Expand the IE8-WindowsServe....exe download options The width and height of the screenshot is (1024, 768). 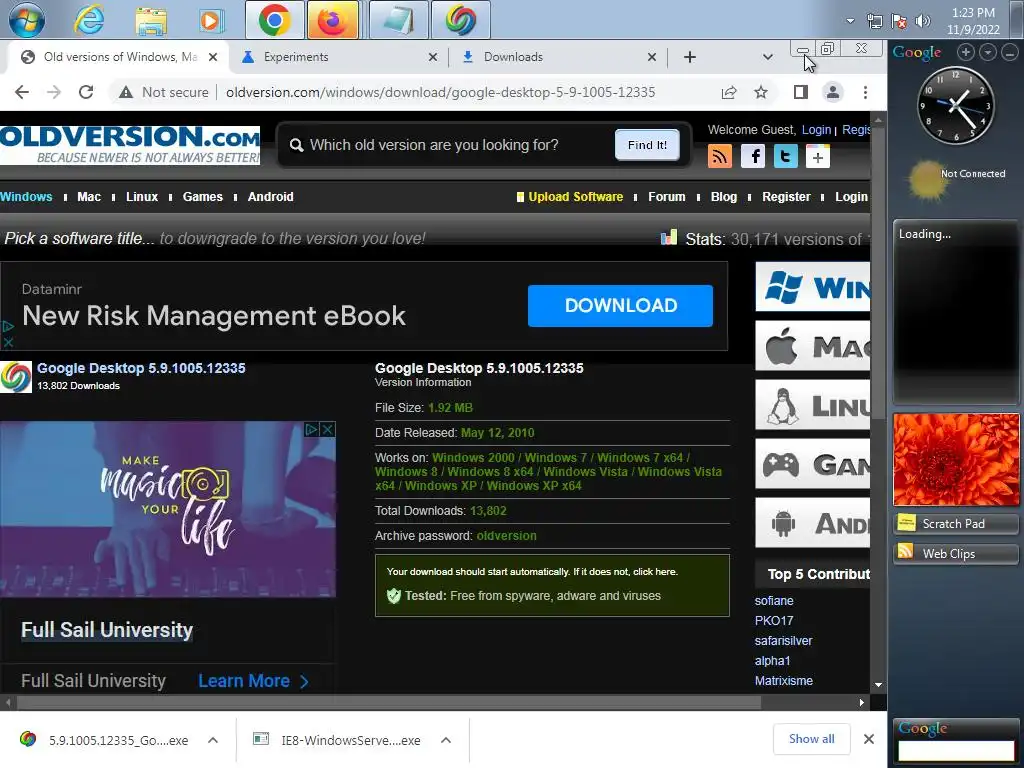(446, 740)
